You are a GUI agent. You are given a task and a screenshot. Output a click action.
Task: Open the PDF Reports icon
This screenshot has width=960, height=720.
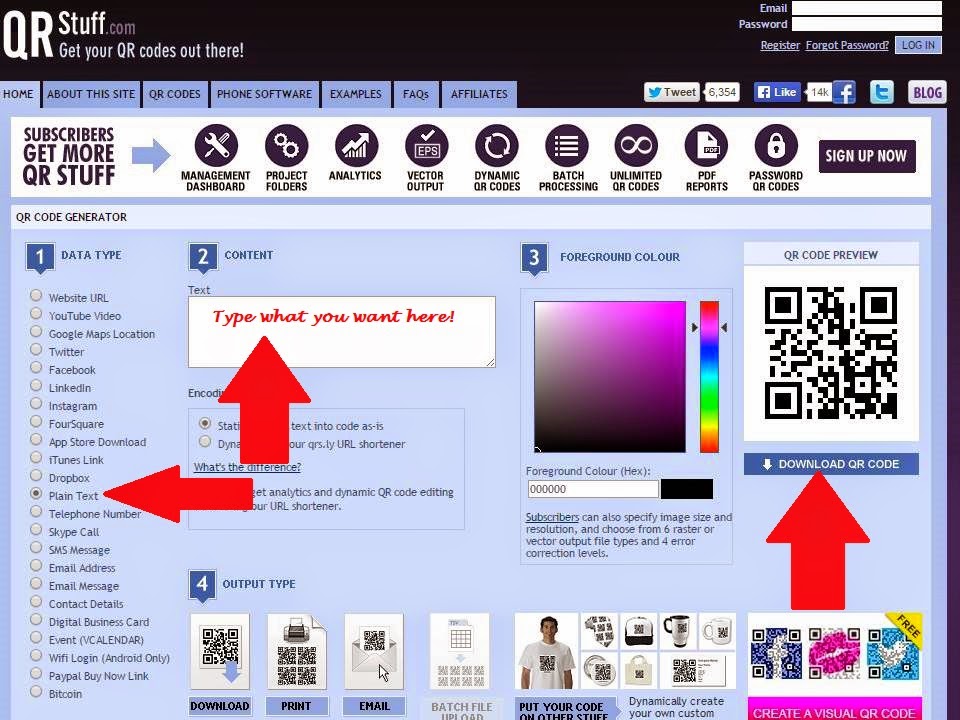click(706, 146)
